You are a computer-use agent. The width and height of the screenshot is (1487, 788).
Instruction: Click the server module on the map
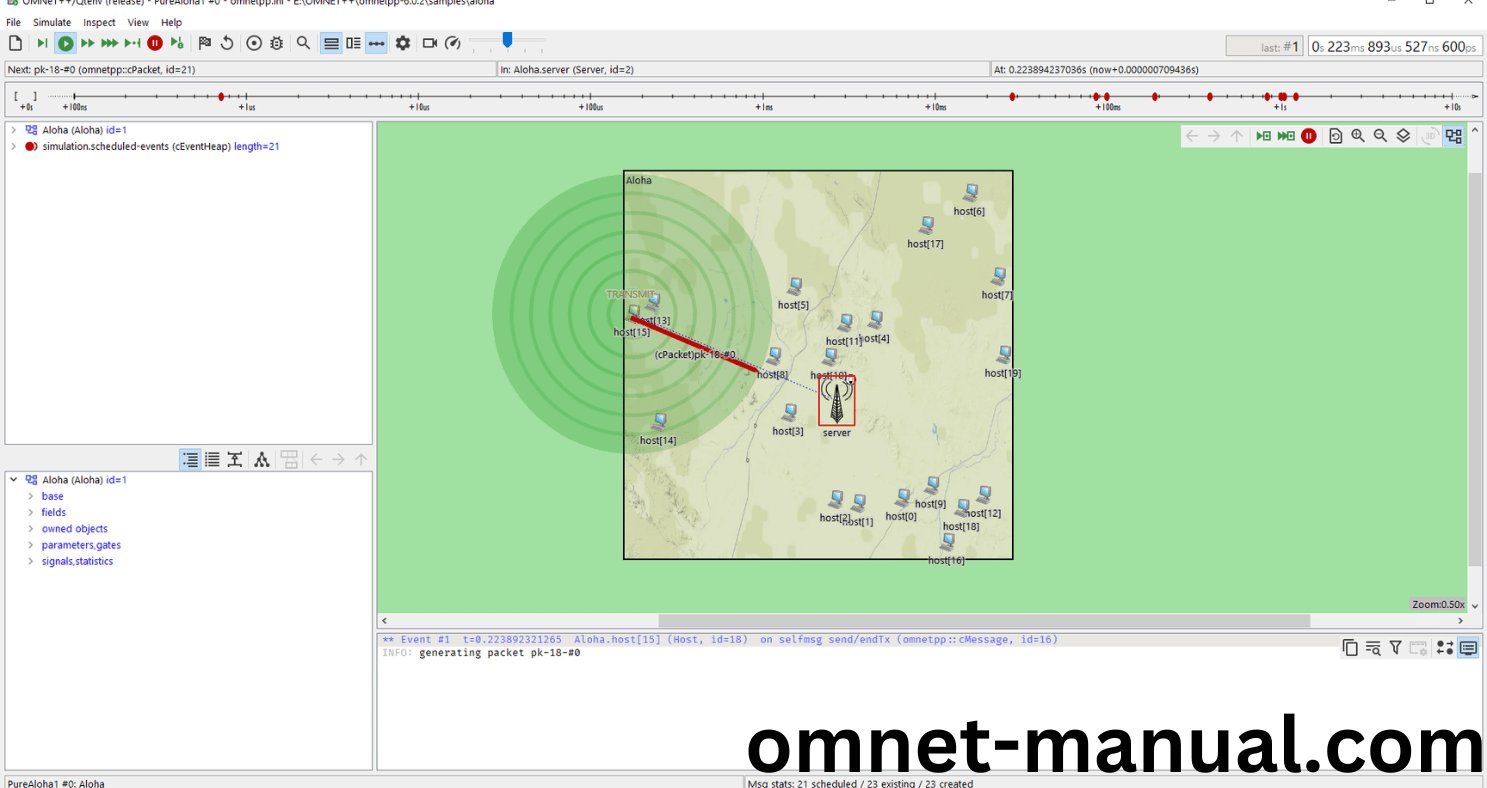(836, 401)
